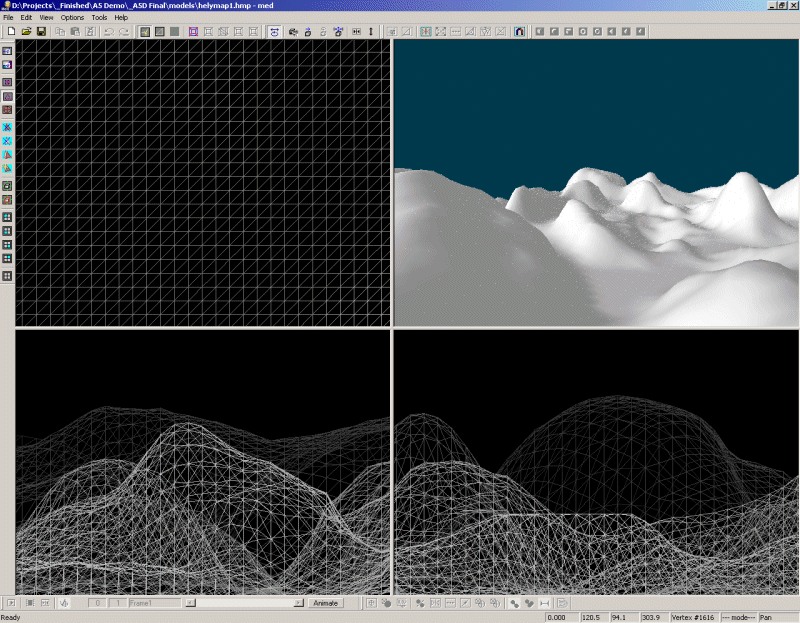This screenshot has width=800, height=623.
Task: Open the Tools menu
Action: tap(99, 18)
